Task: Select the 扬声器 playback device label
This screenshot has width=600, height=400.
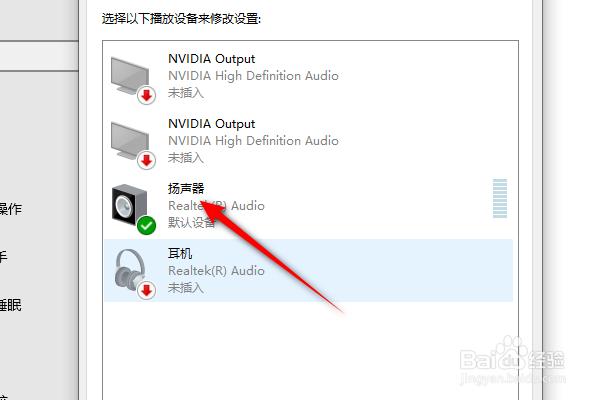Action: click(x=186, y=189)
